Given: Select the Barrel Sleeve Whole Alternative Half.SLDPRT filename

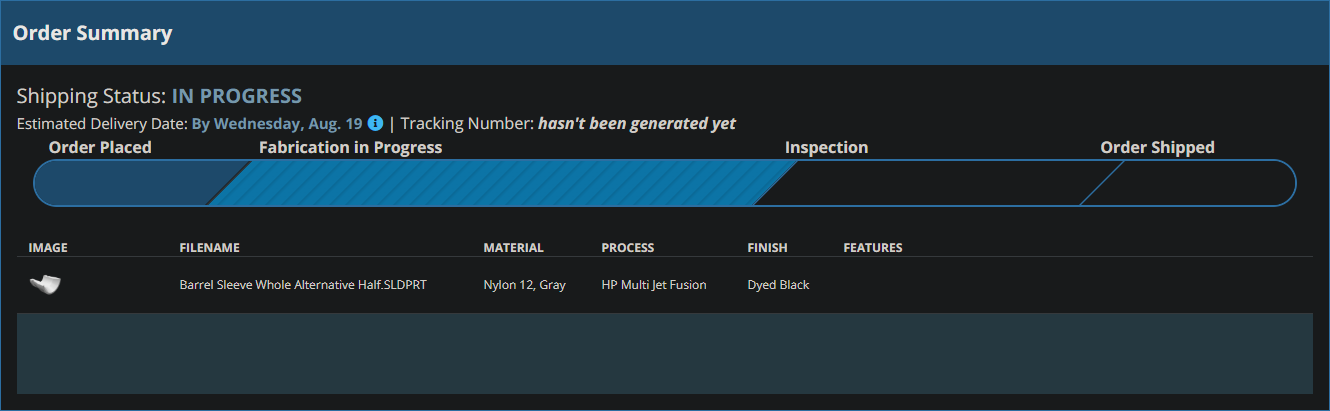Looking at the screenshot, I should coord(303,285).
